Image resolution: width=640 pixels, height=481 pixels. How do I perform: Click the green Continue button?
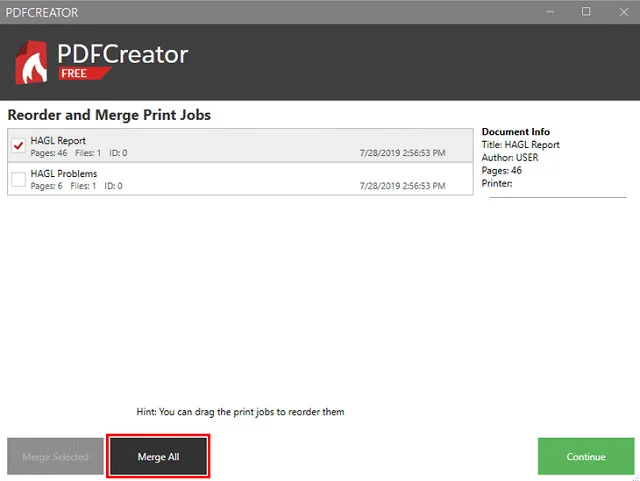pos(586,457)
